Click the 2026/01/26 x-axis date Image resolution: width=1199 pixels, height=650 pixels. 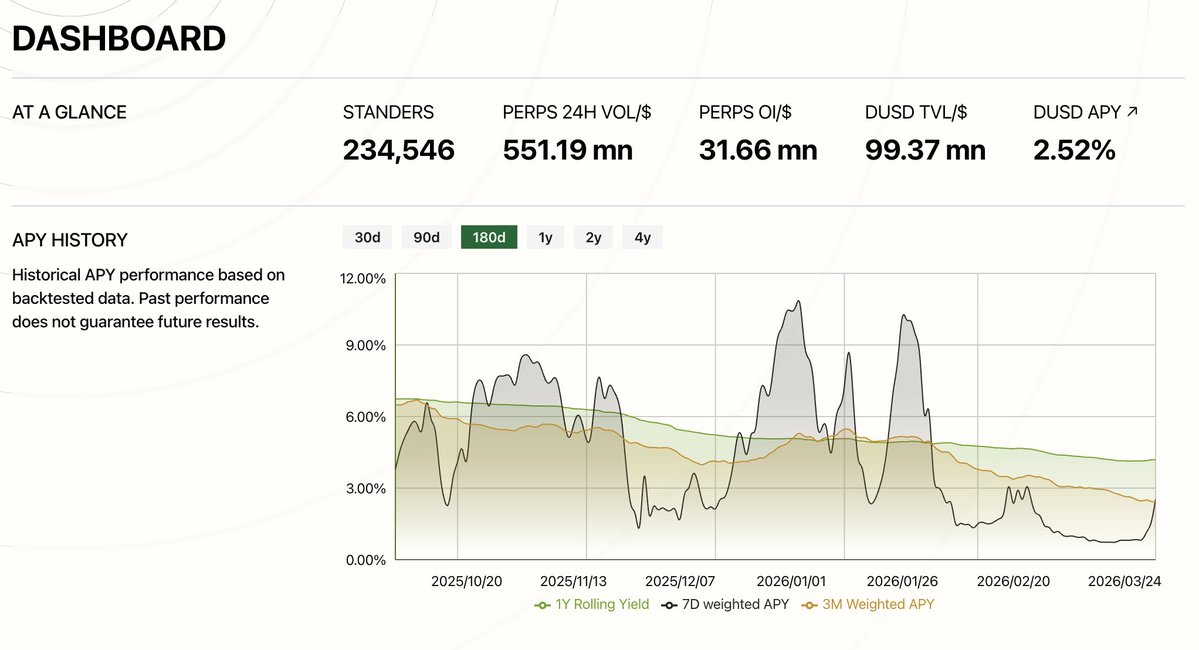tap(902, 581)
